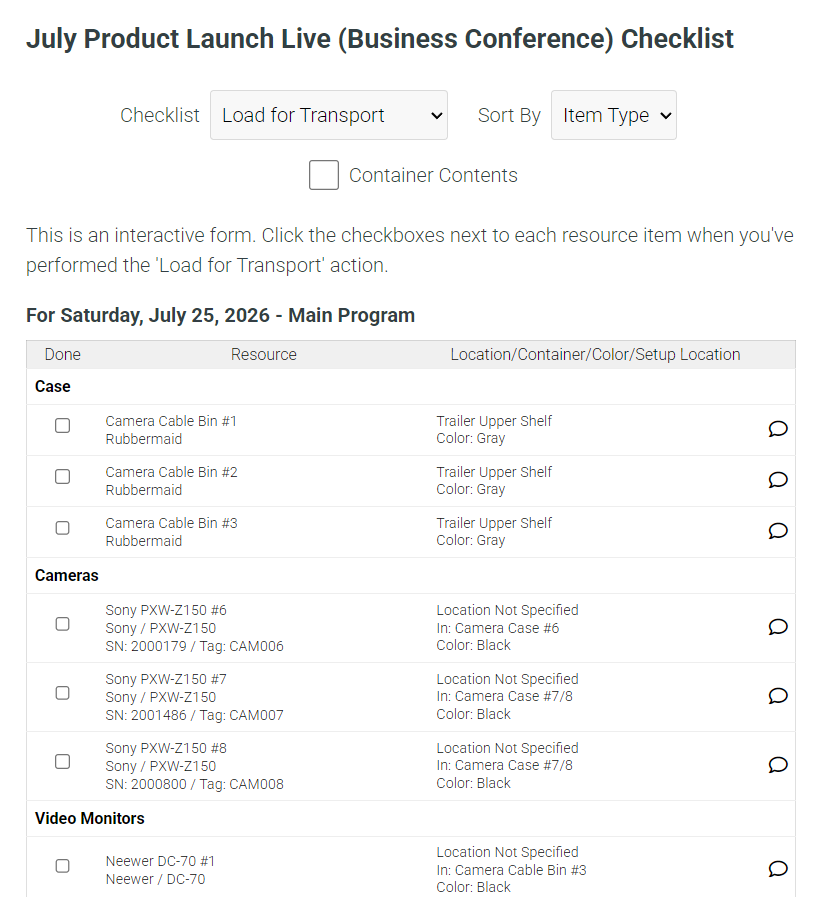Mark Sony PXW-Z150 #7 as loaded
This screenshot has height=897, width=816.
(62, 693)
